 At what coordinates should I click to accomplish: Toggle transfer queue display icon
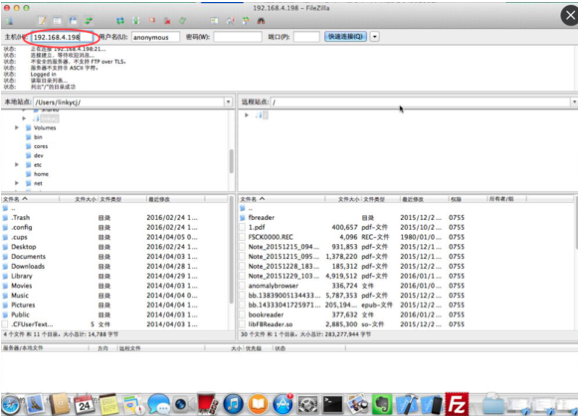(x=89, y=21)
